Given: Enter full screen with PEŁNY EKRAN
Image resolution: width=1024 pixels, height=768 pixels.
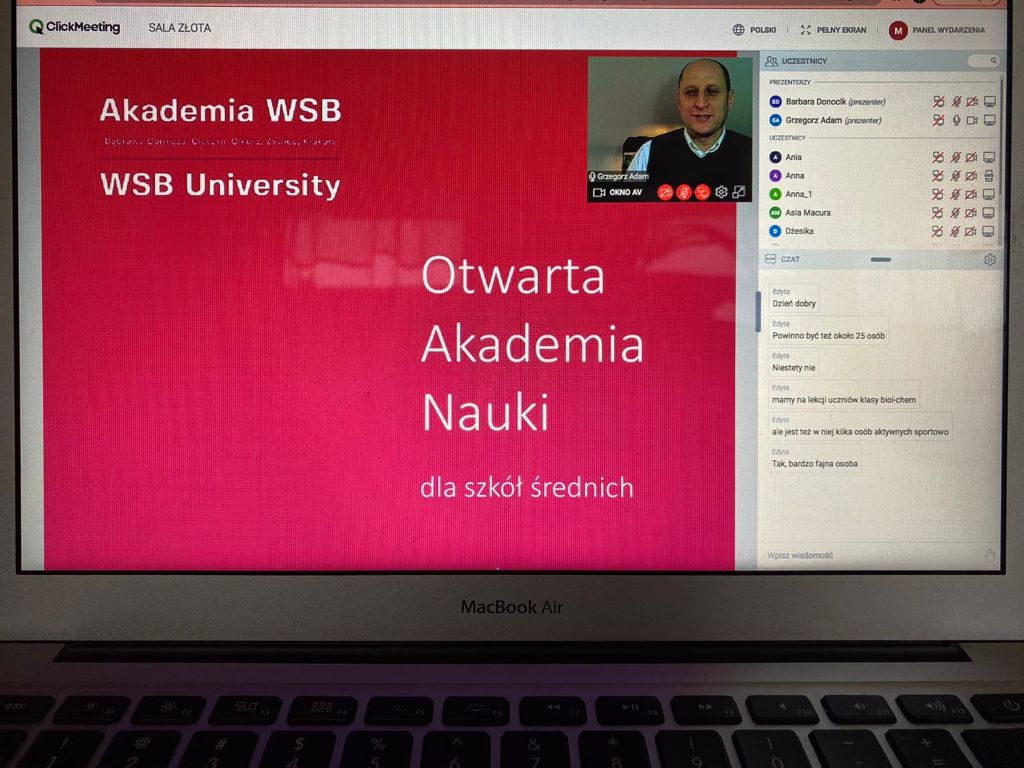Looking at the screenshot, I should 833,30.
